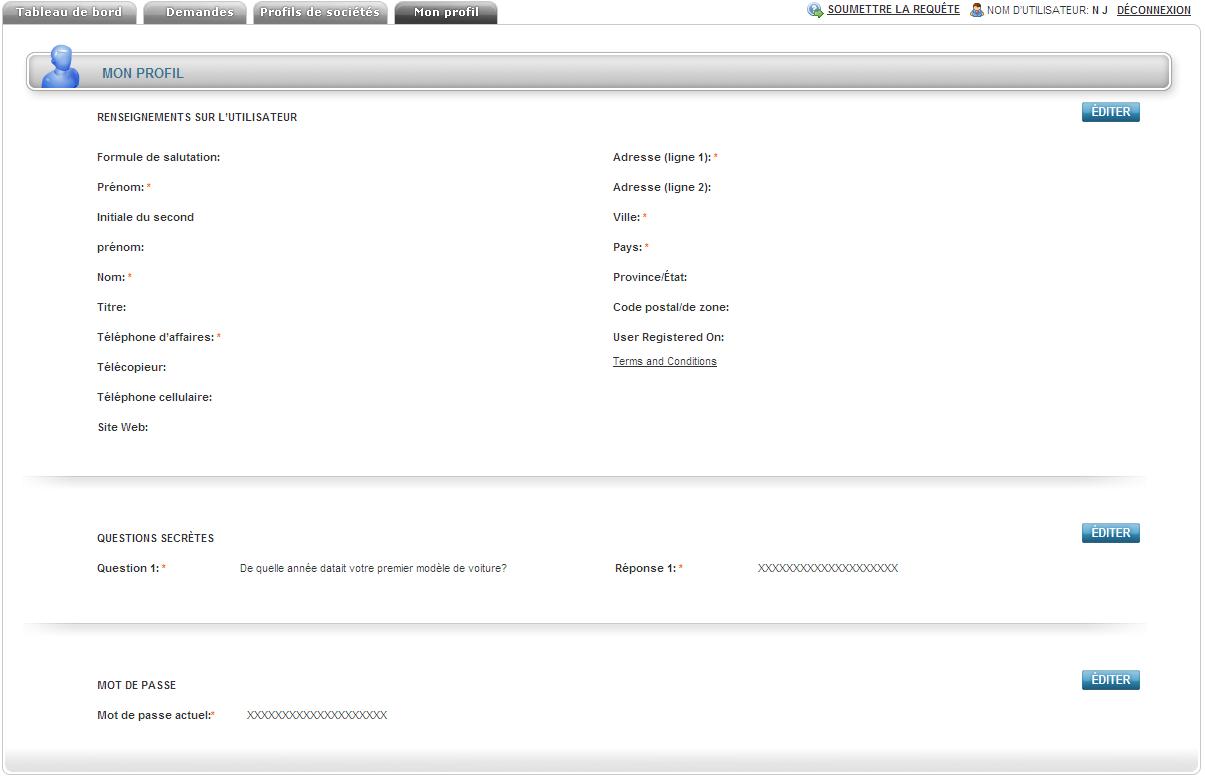This screenshot has height=779, width=1205.
Task: Click the masked current password value
Action: click(x=317, y=715)
